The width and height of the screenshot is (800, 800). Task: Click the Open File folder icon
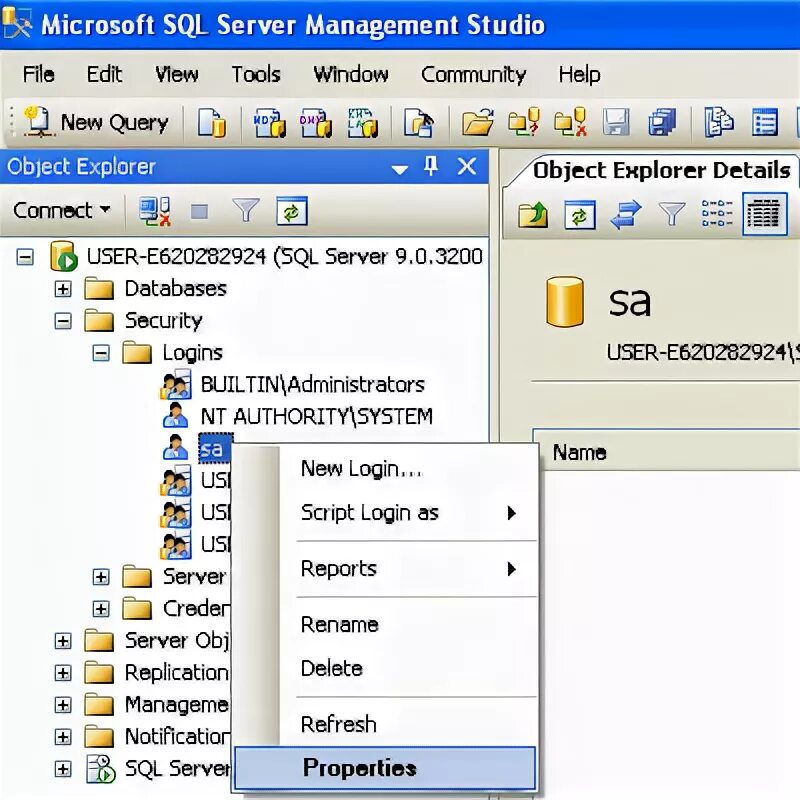[x=478, y=122]
